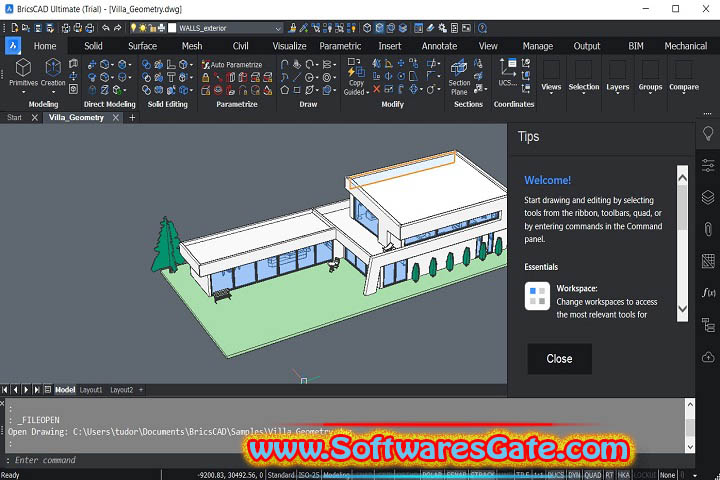Open the Parameters f(x) panel icon

[x=708, y=293]
